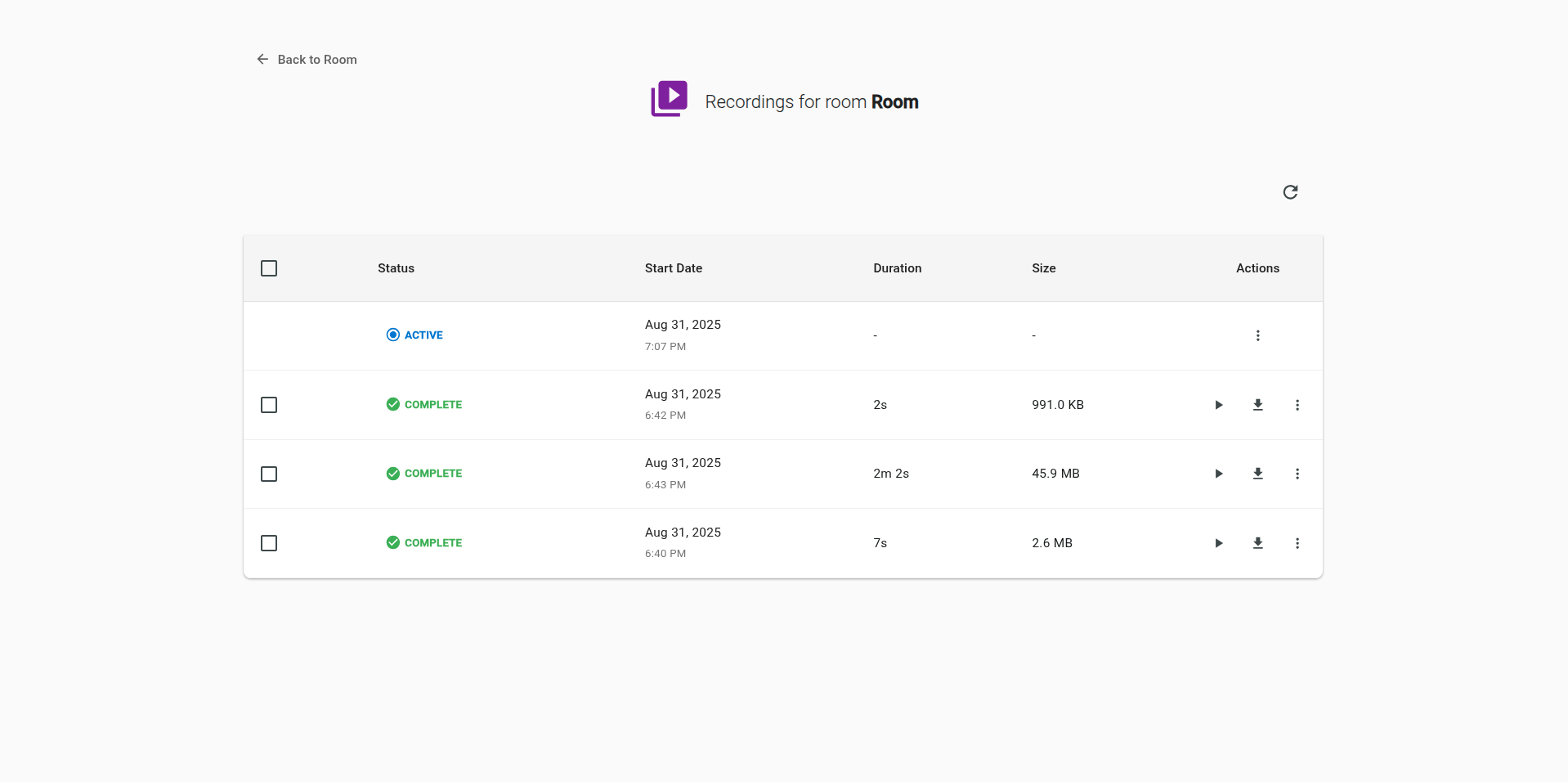Download the 45.9 MB recording
Viewport: 1568px width, 782px height.
1257,474
